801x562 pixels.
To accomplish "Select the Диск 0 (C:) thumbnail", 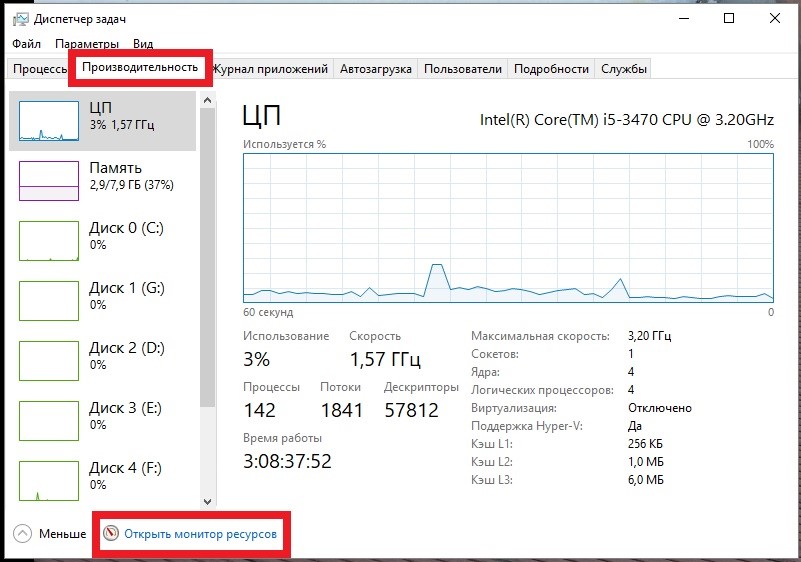I will (x=49, y=241).
